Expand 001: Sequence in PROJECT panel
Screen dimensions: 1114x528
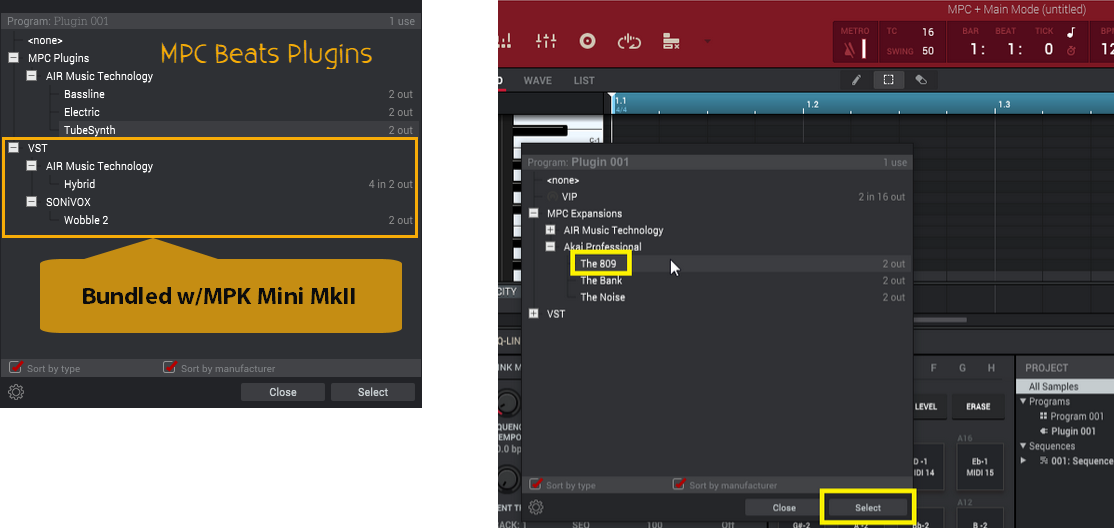[1024, 460]
